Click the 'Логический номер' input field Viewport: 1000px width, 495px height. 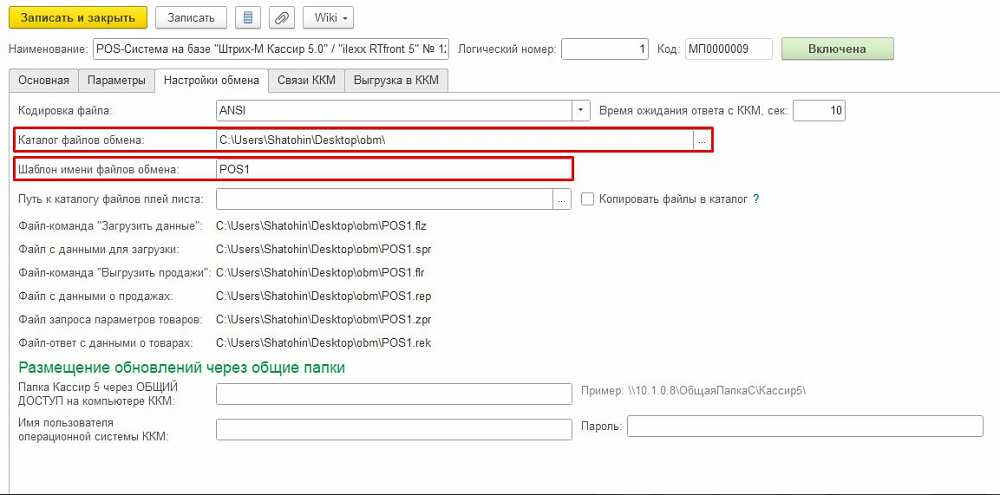tap(607, 49)
